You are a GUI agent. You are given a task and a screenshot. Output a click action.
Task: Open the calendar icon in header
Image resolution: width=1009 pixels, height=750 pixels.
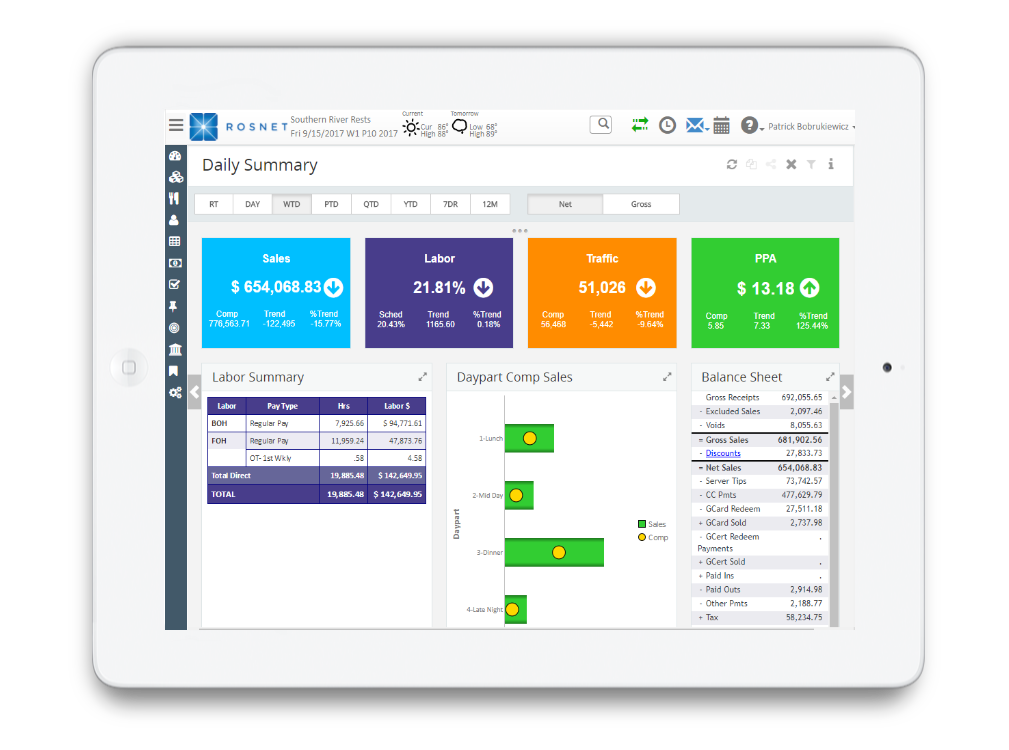point(721,125)
